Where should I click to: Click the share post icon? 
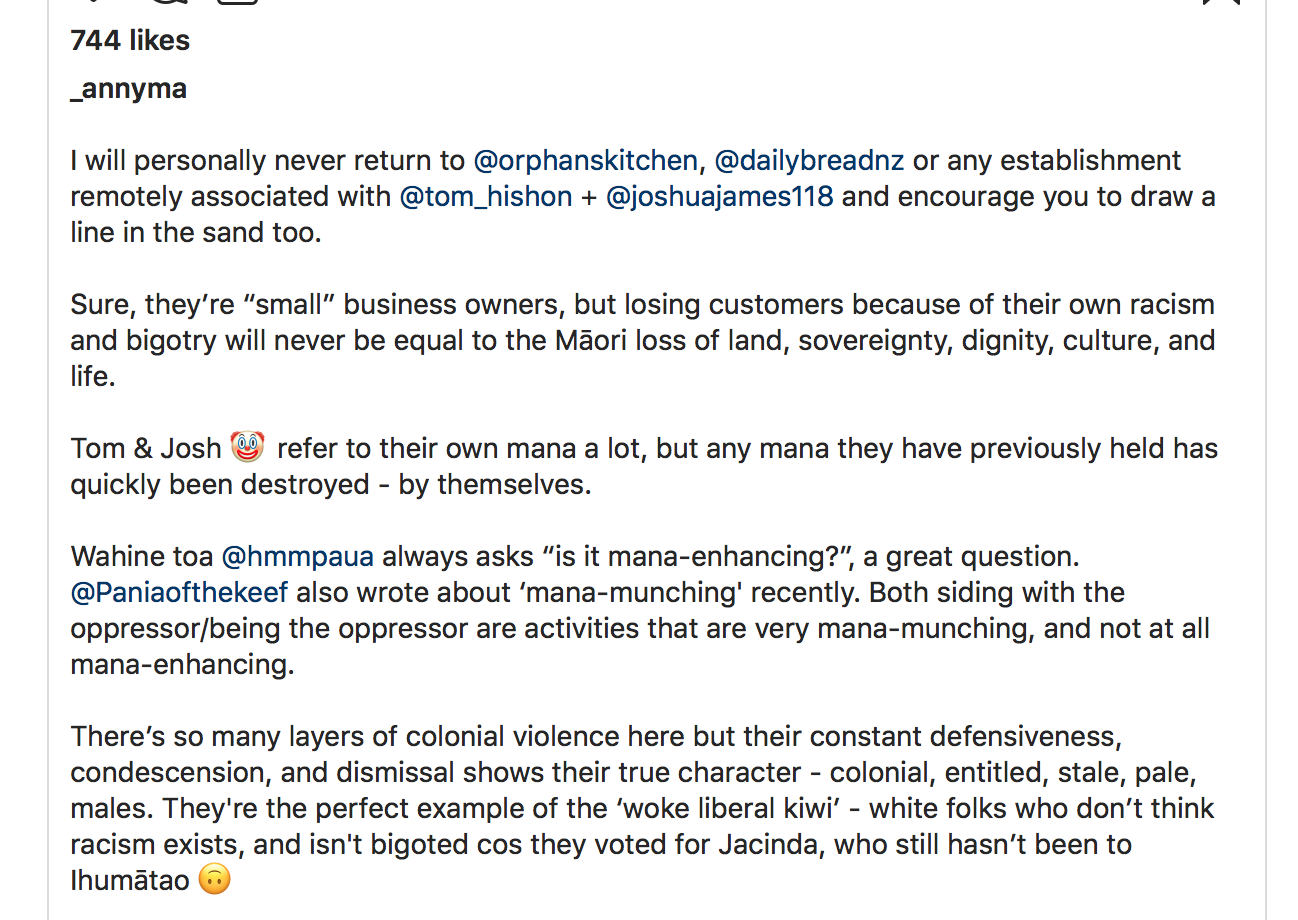point(238,3)
